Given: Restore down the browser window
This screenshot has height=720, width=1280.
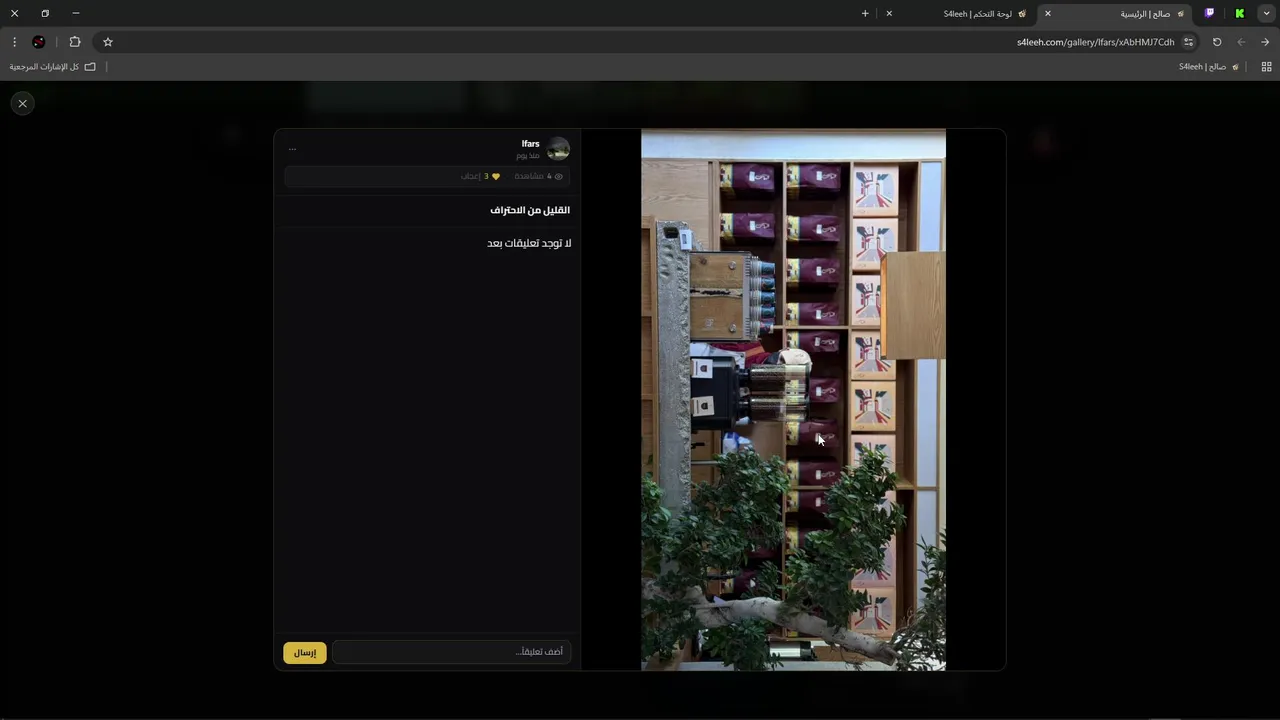Looking at the screenshot, I should point(45,13).
